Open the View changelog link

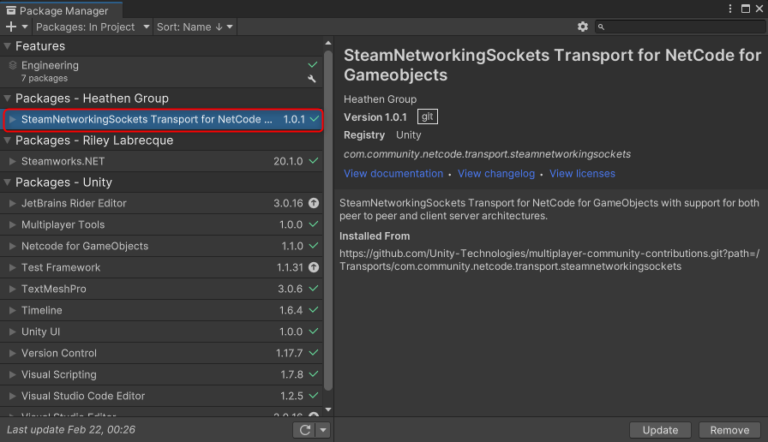[x=496, y=174]
